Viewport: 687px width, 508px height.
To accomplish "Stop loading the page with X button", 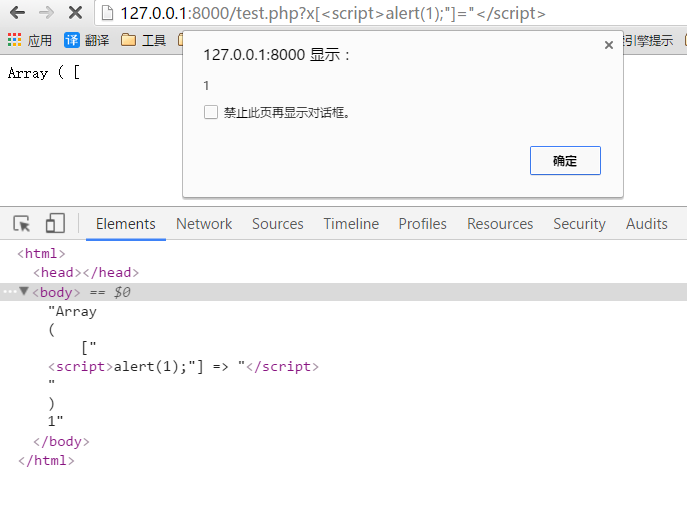I will 75,13.
